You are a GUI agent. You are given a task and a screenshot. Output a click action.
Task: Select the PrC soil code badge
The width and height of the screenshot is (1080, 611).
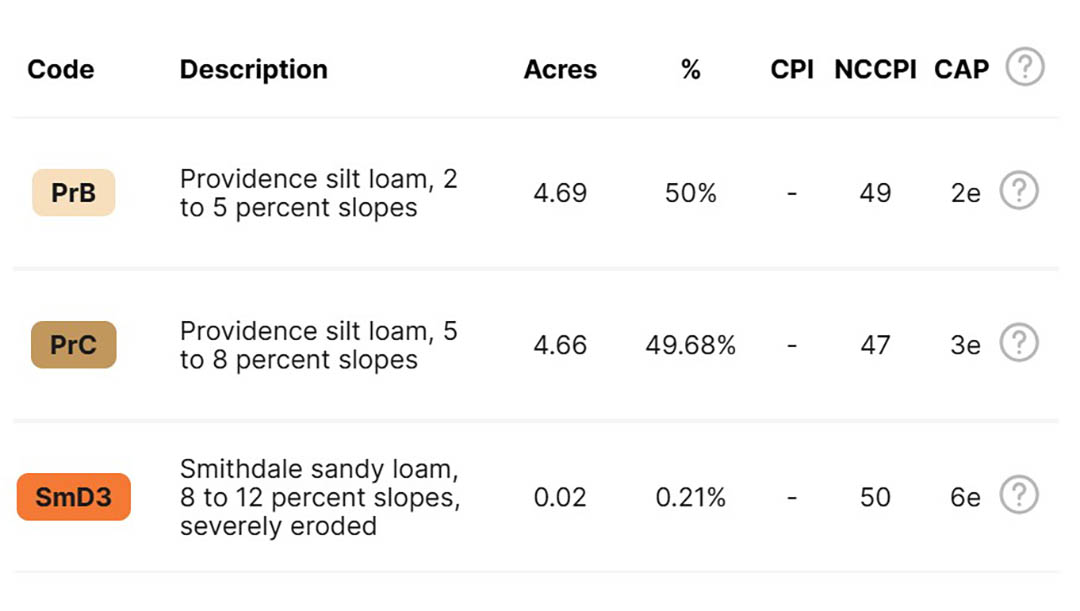tap(74, 344)
